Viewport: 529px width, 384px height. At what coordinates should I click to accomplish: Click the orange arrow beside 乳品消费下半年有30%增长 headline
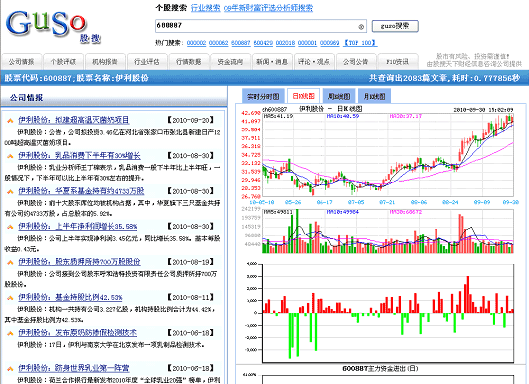(10, 156)
